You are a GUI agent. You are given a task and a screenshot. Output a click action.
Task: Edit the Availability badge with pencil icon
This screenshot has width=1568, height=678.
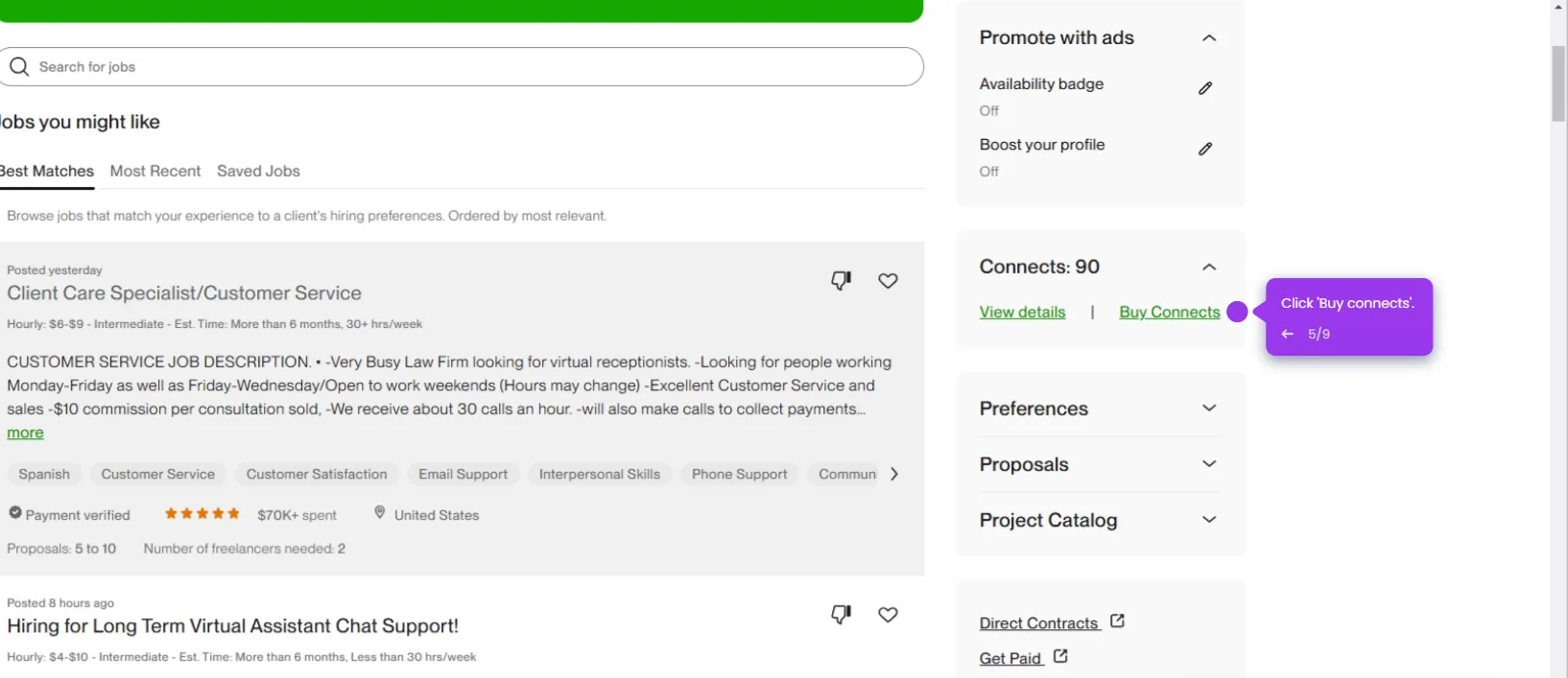[1206, 88]
